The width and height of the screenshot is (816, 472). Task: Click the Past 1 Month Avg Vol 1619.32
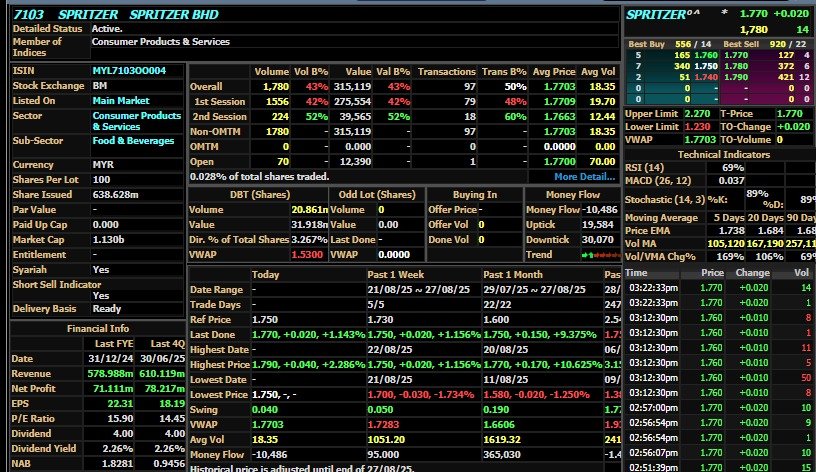502,440
